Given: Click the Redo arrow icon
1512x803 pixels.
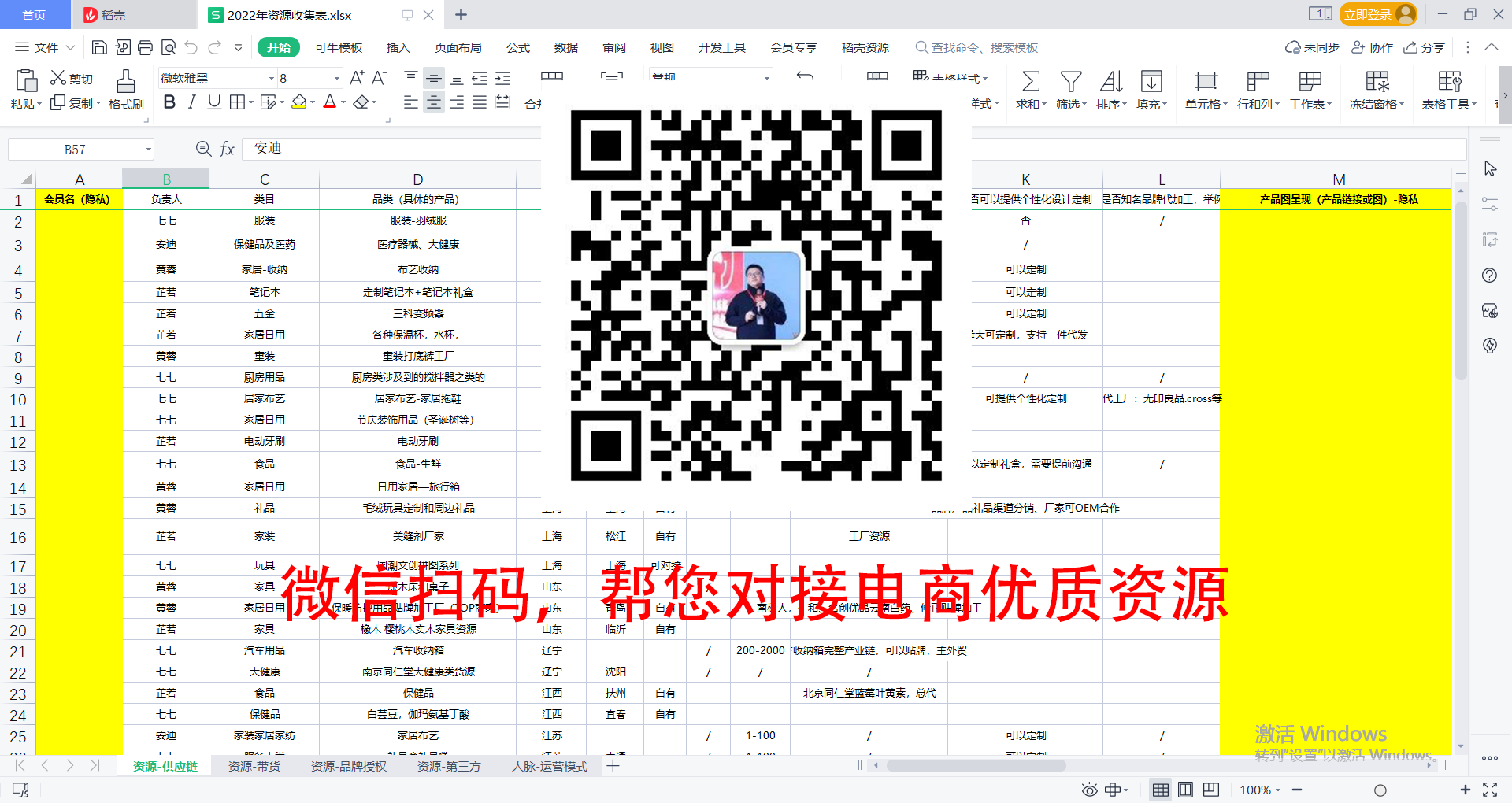Looking at the screenshot, I should (214, 47).
